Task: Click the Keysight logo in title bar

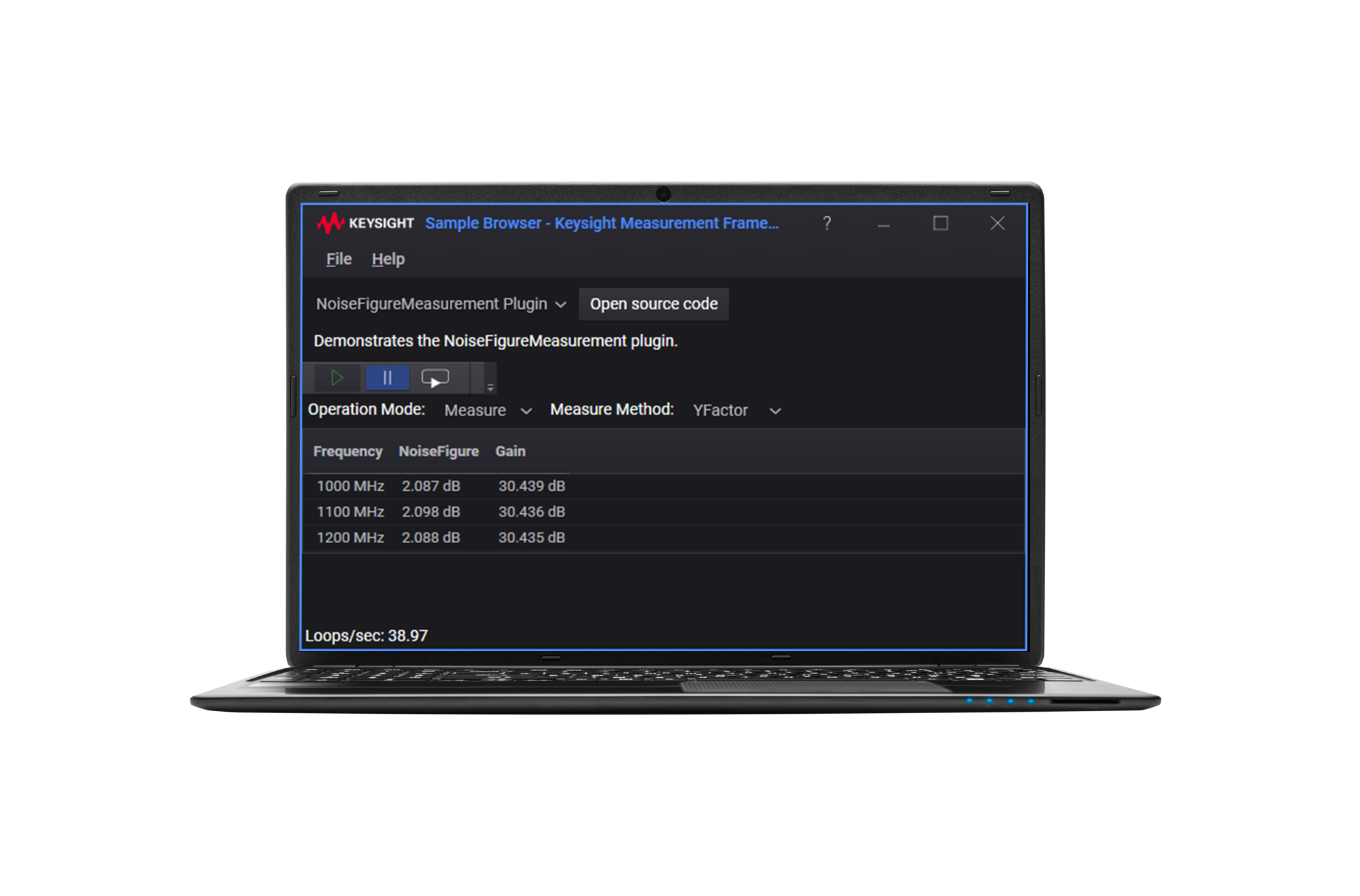Action: click(366, 223)
